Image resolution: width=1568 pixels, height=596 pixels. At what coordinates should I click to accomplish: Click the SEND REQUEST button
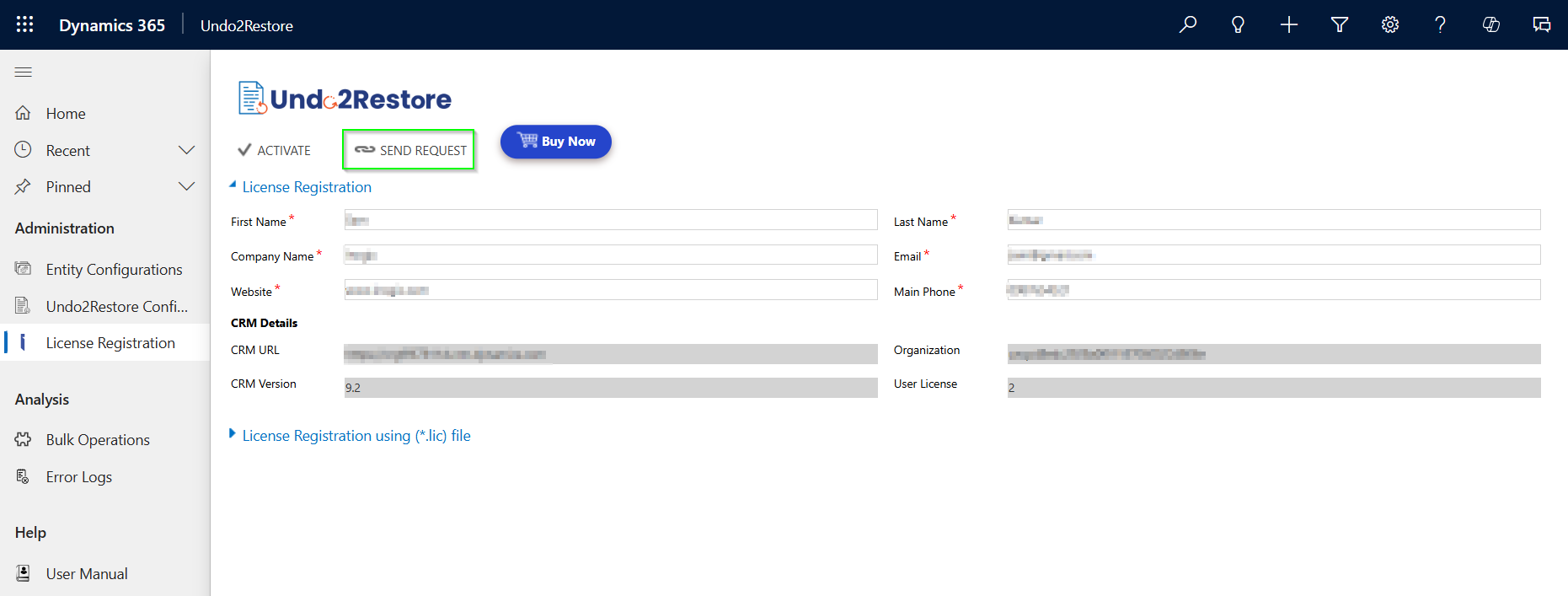(409, 150)
